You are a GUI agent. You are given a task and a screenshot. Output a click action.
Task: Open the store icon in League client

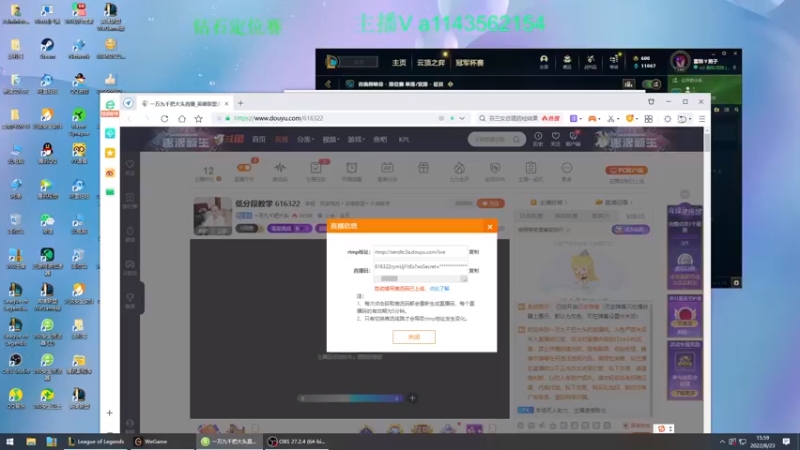(x=614, y=62)
